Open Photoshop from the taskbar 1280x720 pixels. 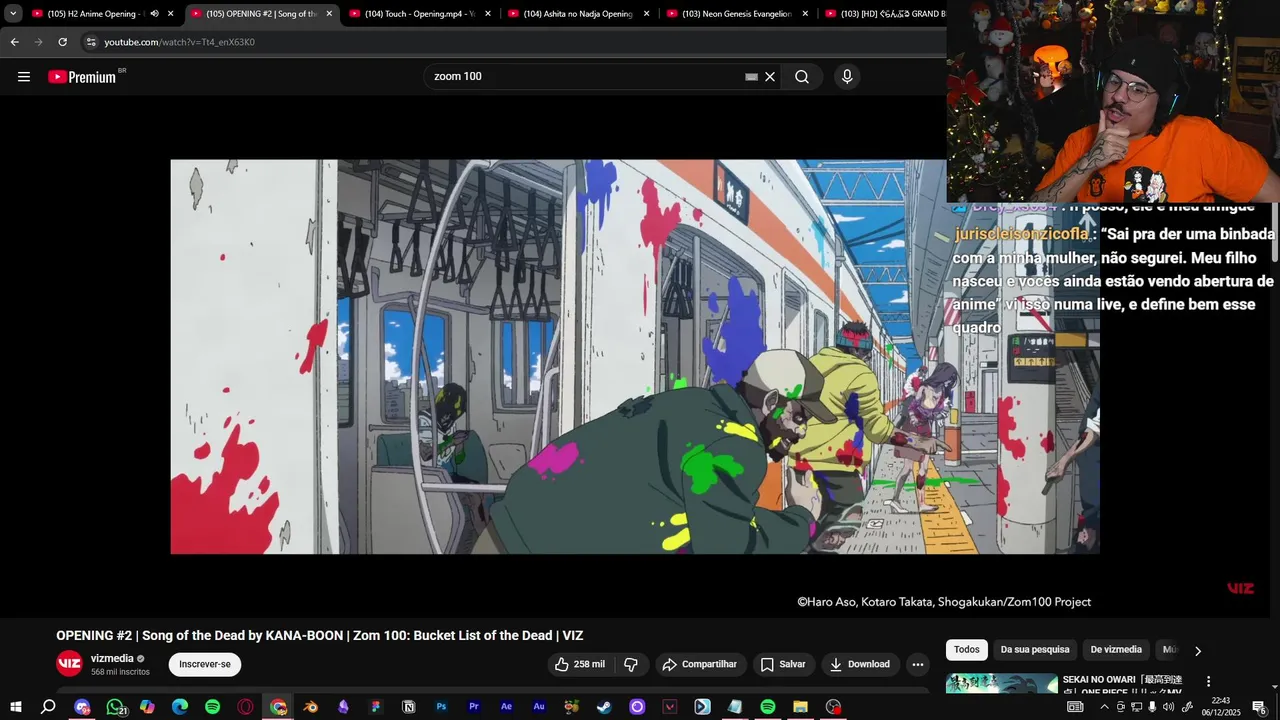tap(441, 707)
